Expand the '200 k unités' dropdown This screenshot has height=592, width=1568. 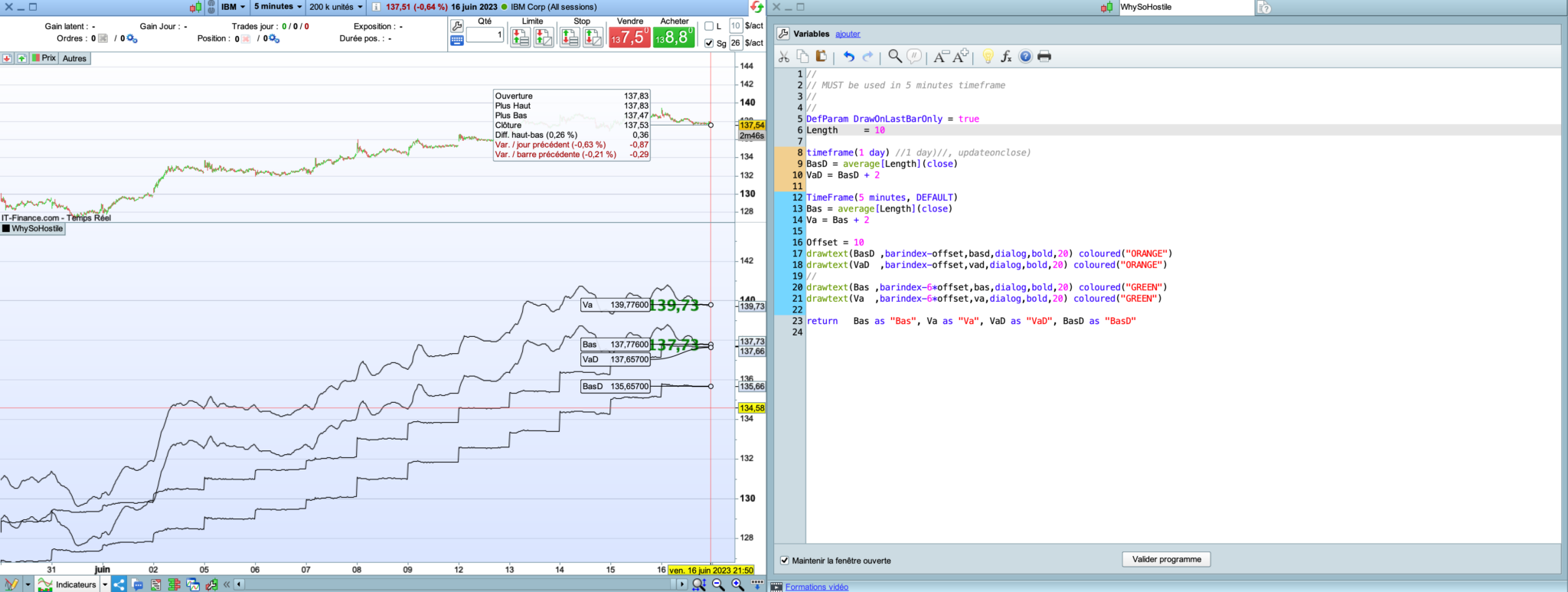335,7
